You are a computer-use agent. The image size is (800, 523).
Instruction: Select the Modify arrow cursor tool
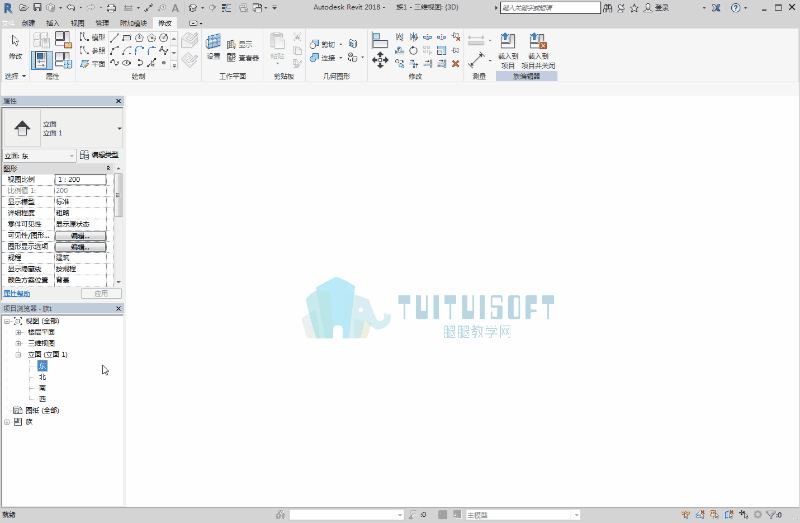tap(15, 41)
